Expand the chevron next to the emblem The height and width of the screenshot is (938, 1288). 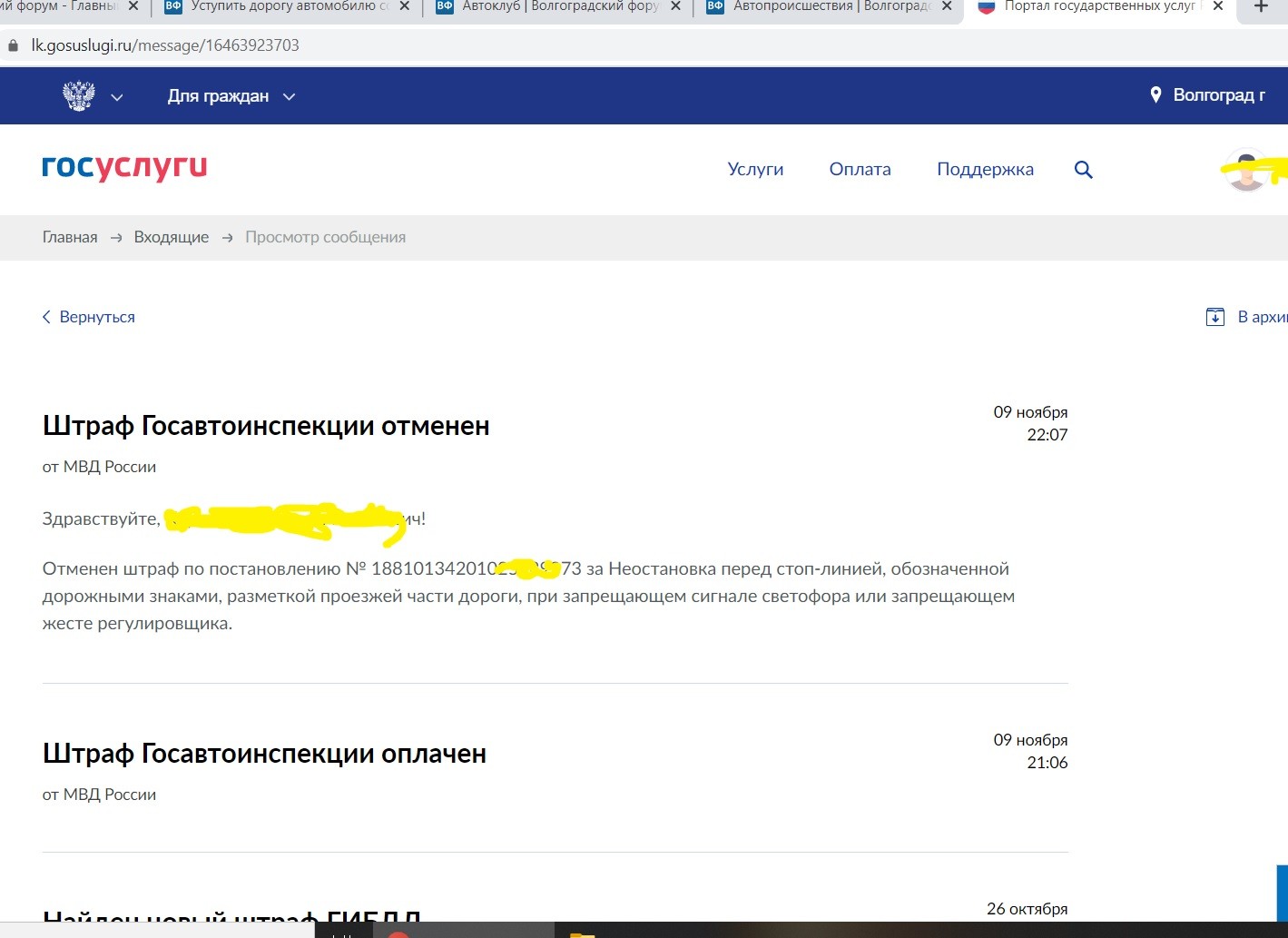[117, 97]
